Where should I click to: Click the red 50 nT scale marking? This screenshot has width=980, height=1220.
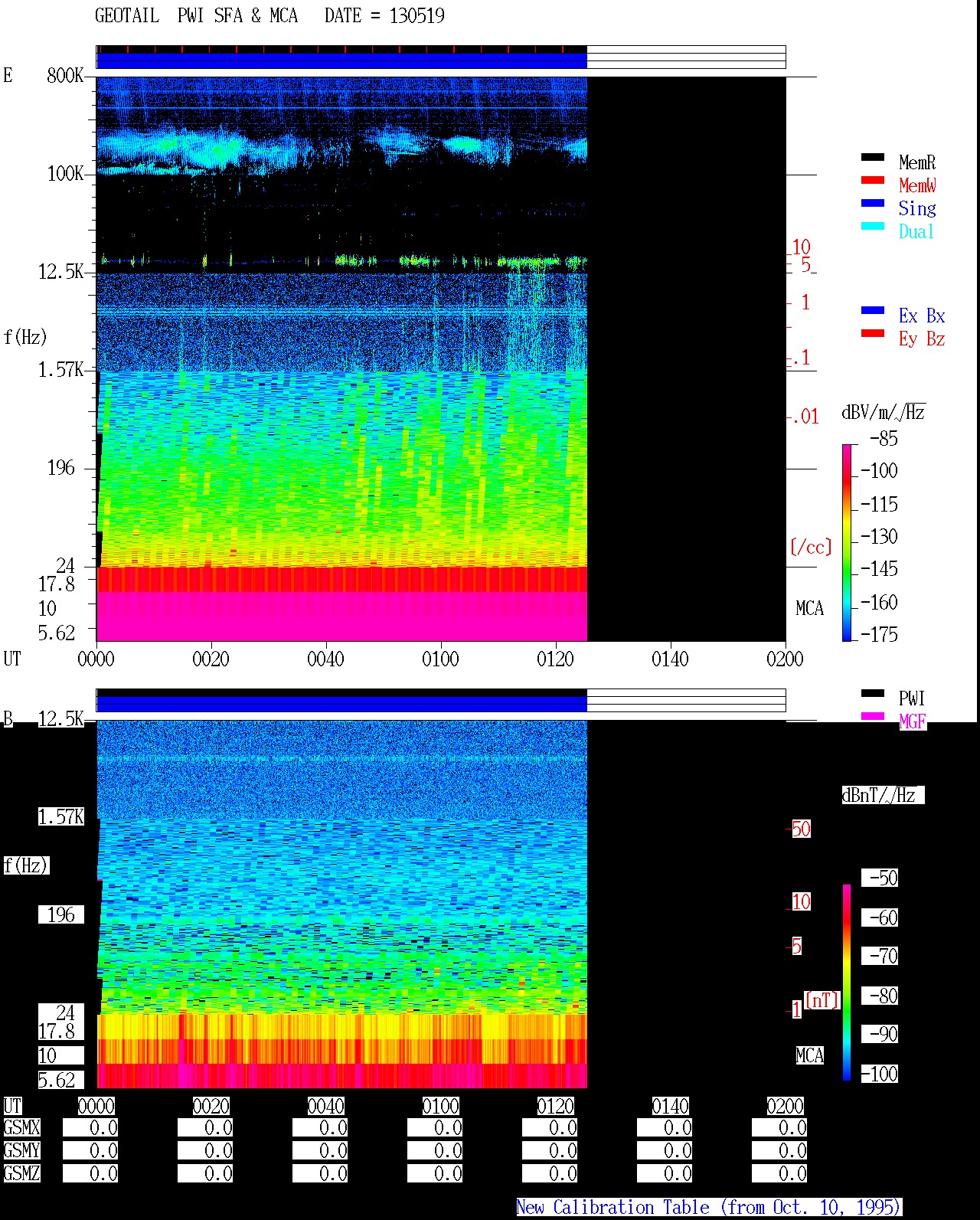(x=801, y=829)
